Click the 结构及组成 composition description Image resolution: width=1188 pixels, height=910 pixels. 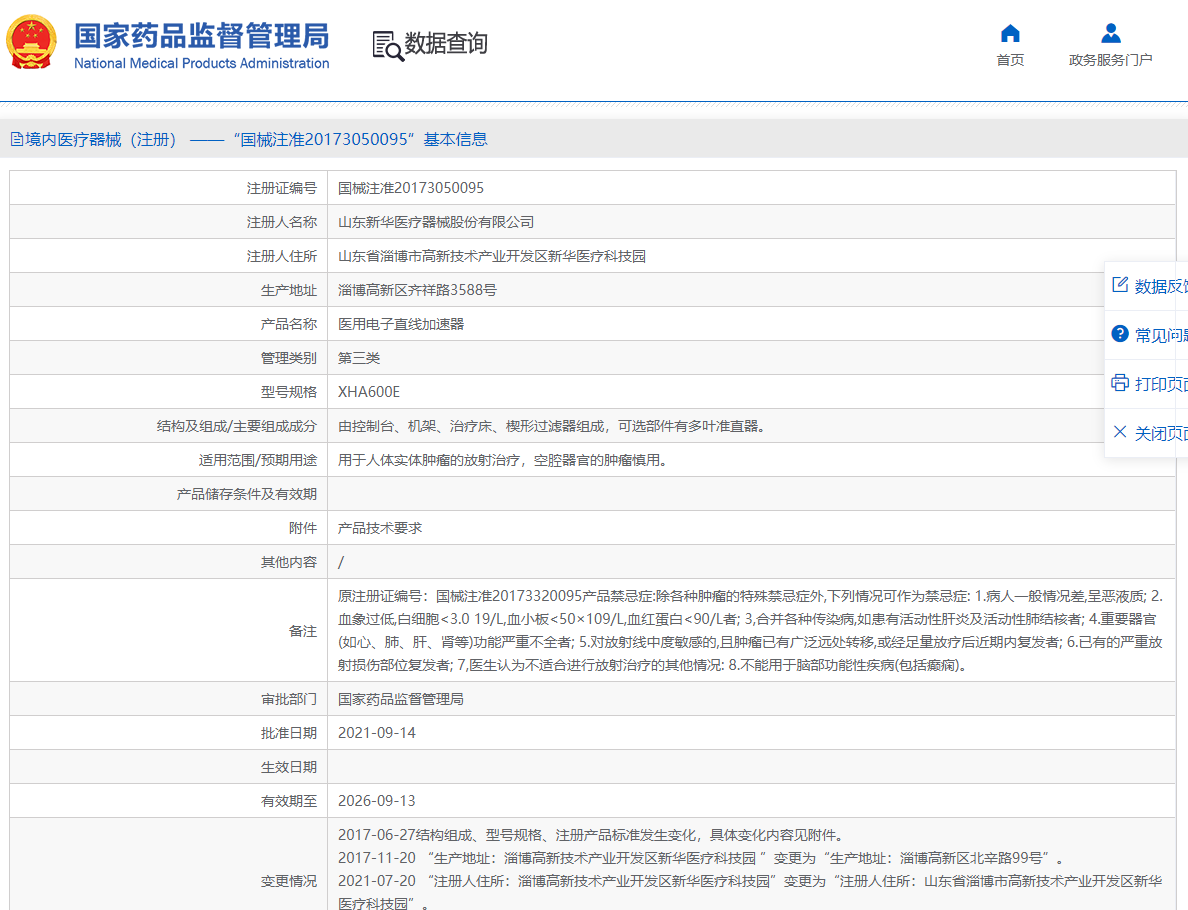pyautogui.click(x=553, y=426)
